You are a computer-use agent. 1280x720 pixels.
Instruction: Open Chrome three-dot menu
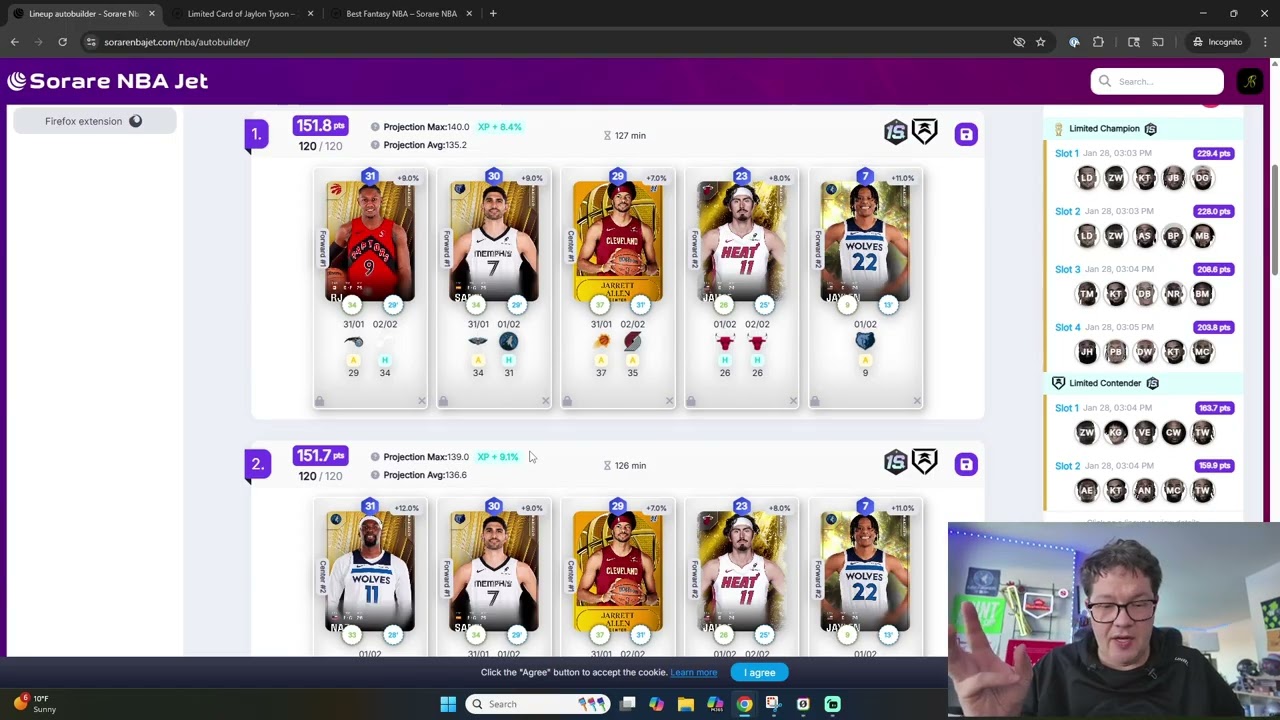coord(1265,42)
